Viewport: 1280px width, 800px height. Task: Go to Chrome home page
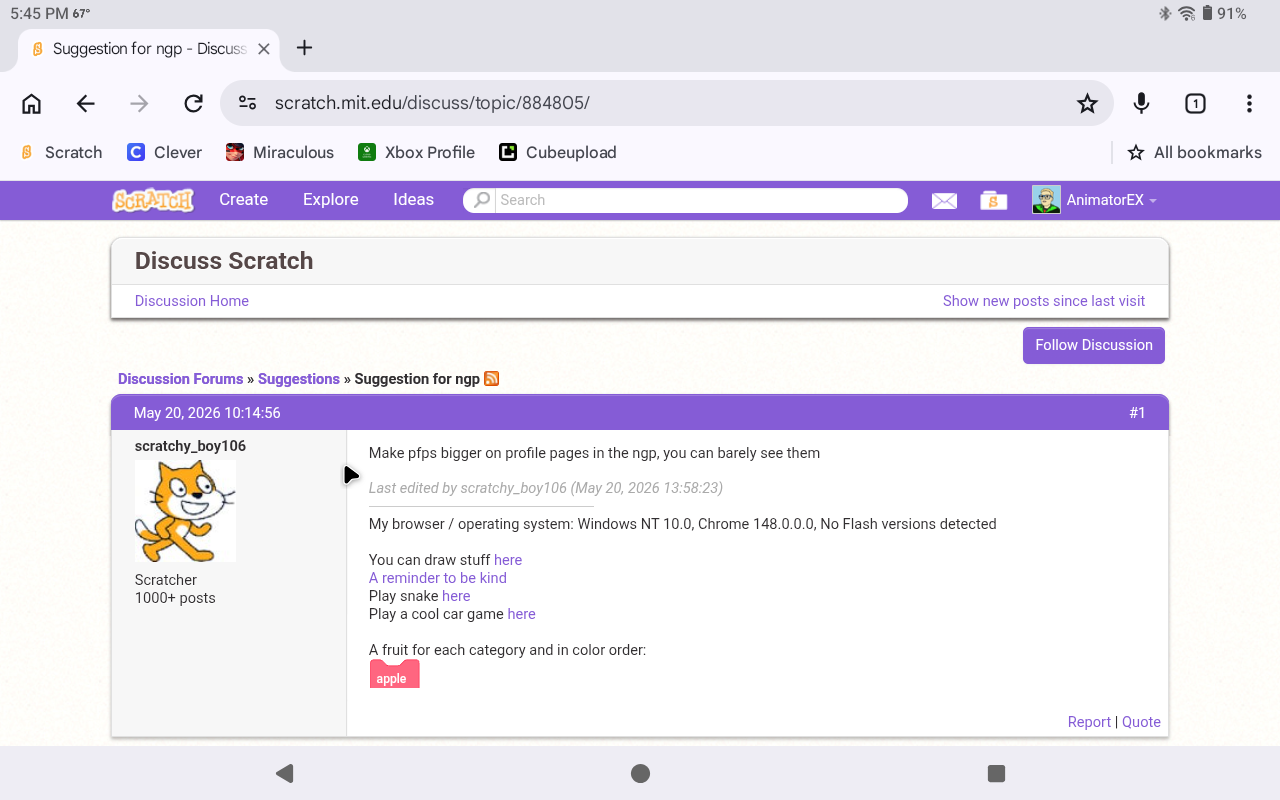(x=32, y=103)
